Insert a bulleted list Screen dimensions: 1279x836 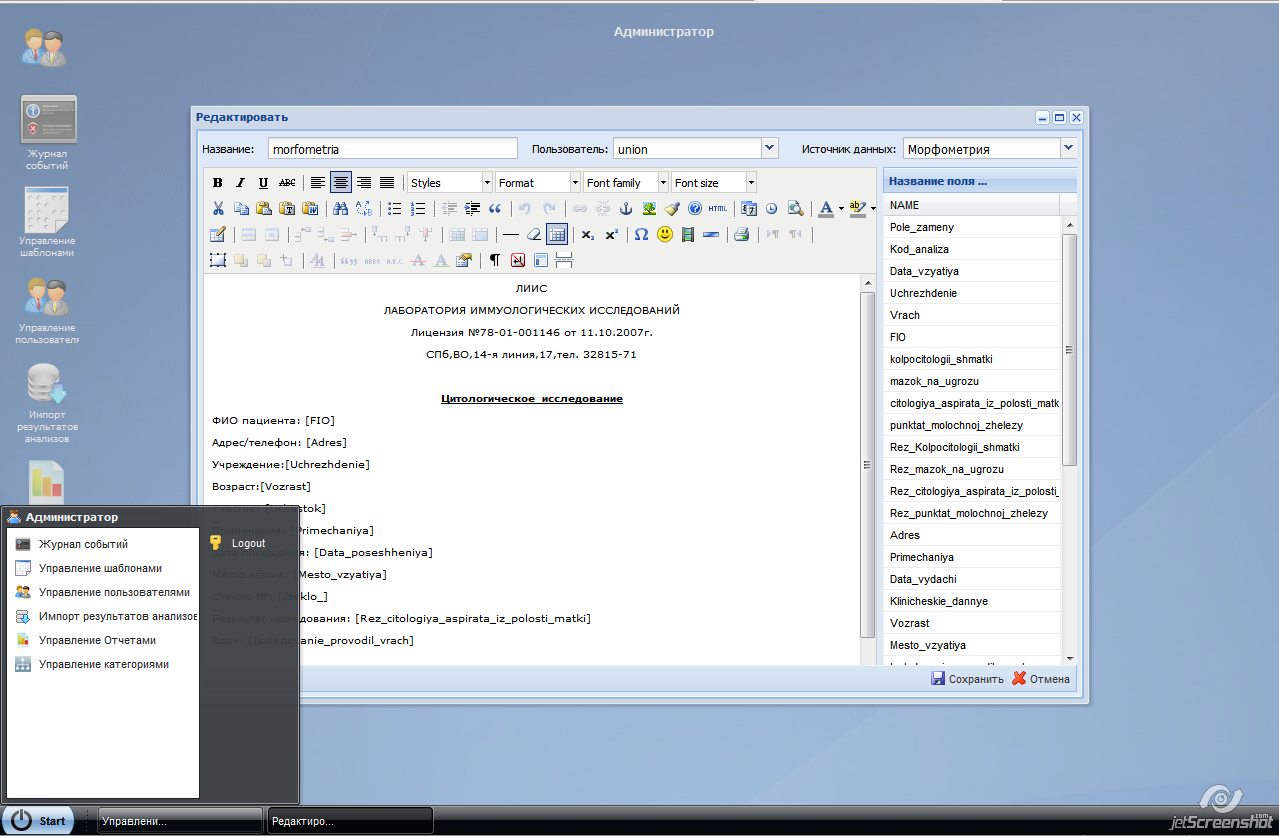[x=394, y=209]
